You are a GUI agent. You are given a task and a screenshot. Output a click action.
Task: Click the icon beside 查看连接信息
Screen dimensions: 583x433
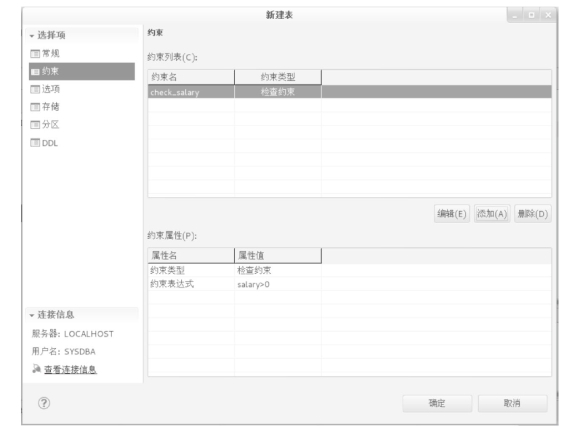click(x=36, y=369)
